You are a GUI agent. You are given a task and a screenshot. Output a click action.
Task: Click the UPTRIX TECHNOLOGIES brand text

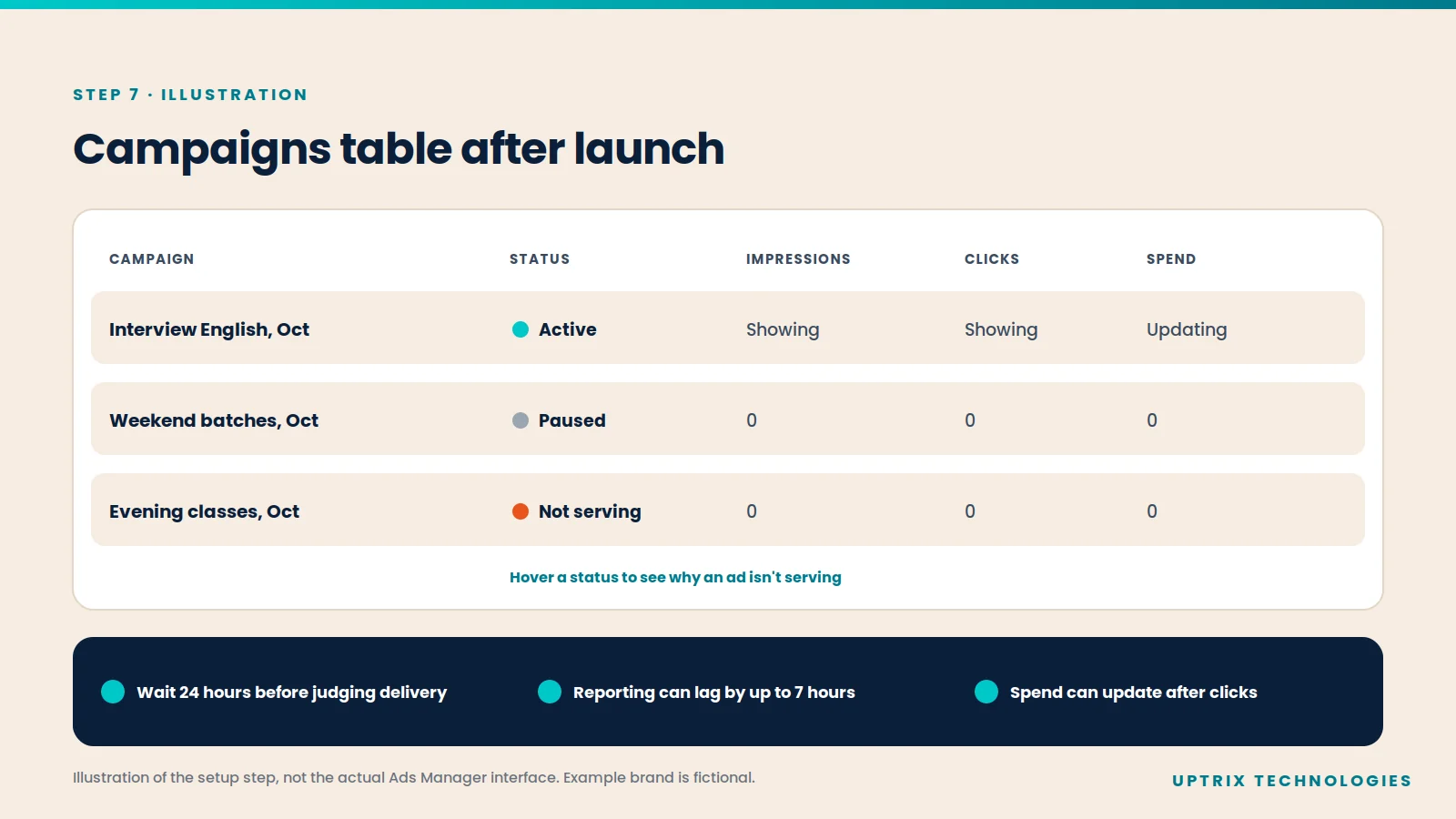(x=1292, y=781)
